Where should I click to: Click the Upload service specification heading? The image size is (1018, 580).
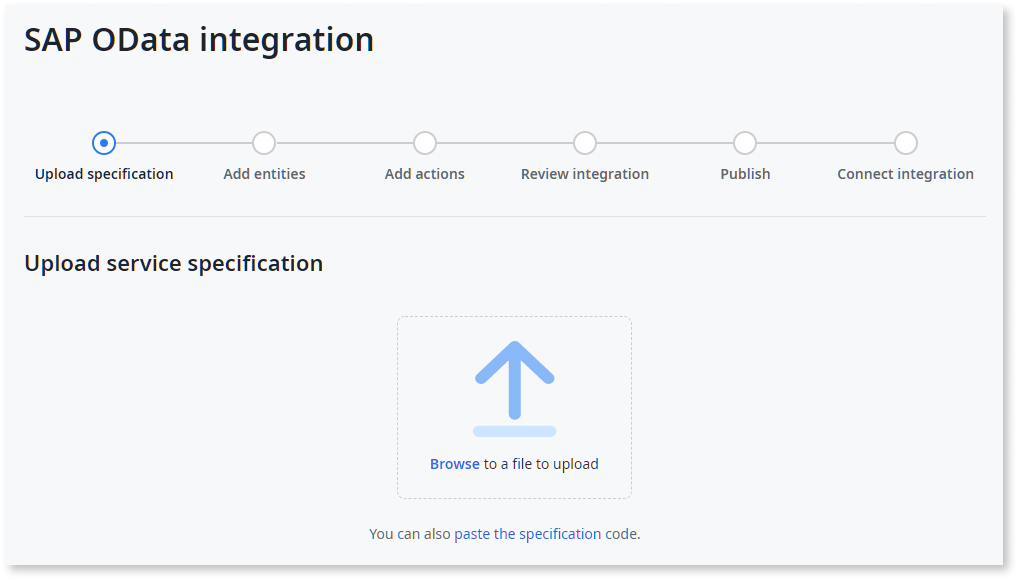tap(174, 263)
